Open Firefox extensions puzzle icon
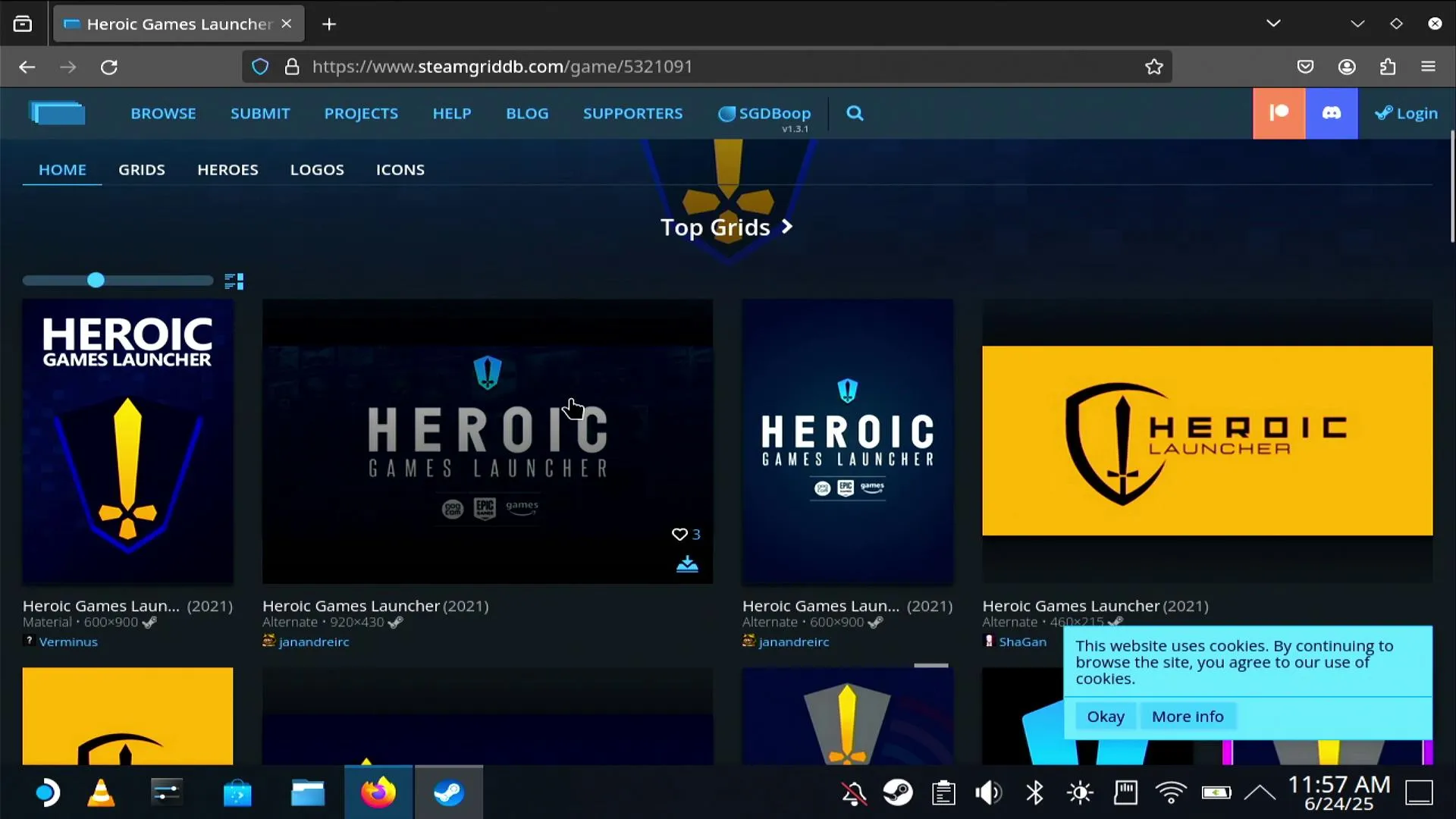The width and height of the screenshot is (1456, 819). pos(1388,67)
